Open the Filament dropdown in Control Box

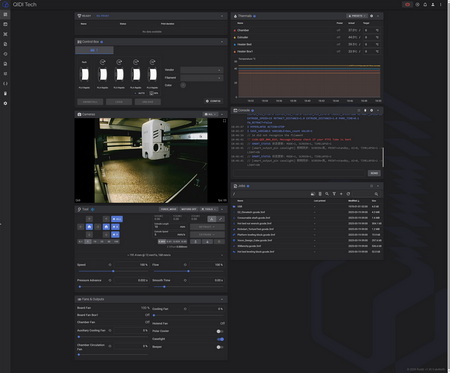click(x=201, y=78)
